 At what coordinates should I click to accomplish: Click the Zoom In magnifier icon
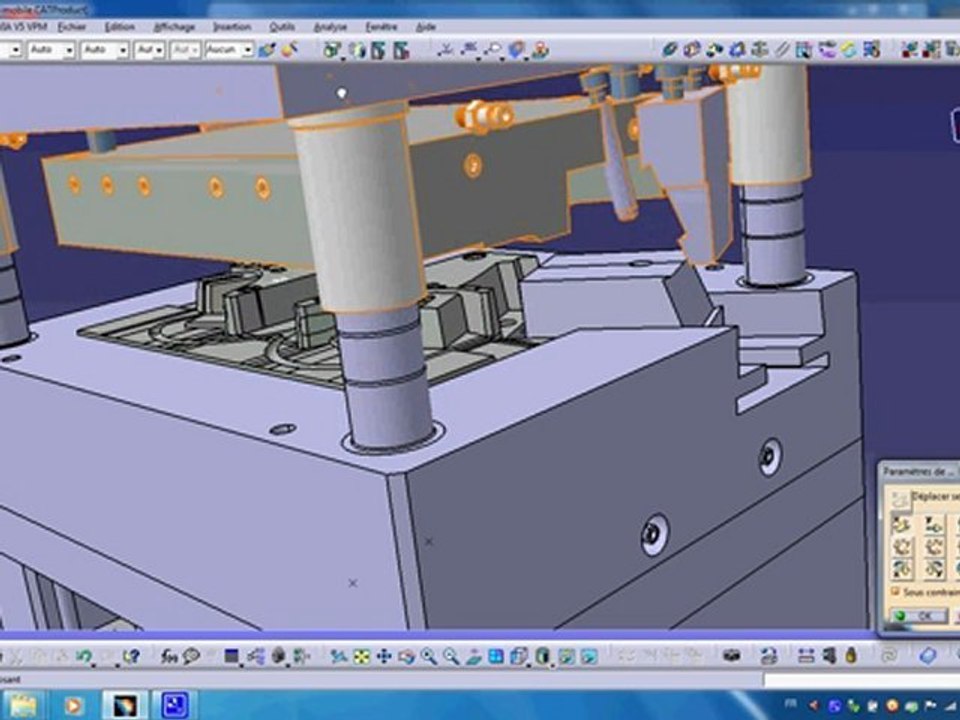pos(429,656)
